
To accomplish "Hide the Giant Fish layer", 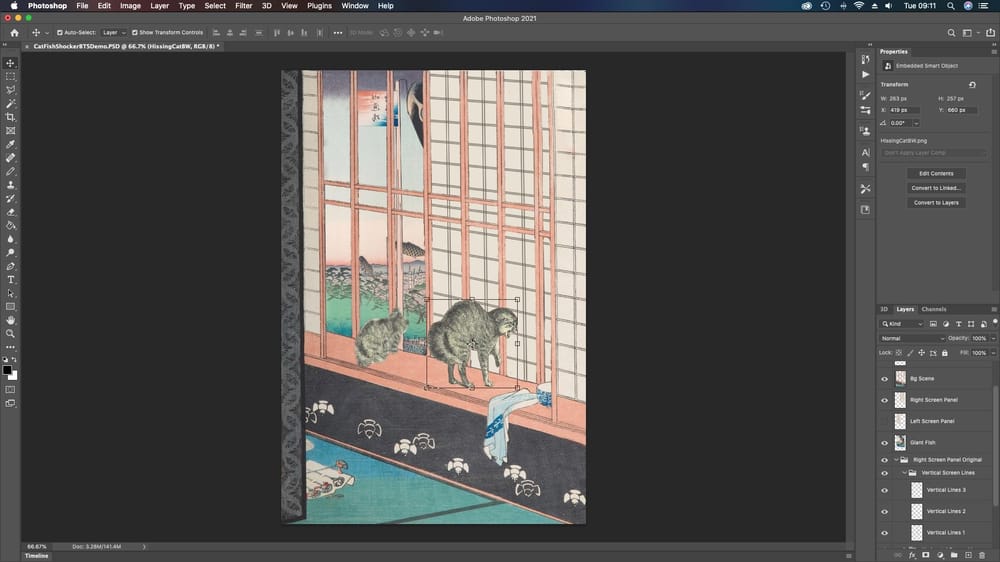I will (885, 443).
